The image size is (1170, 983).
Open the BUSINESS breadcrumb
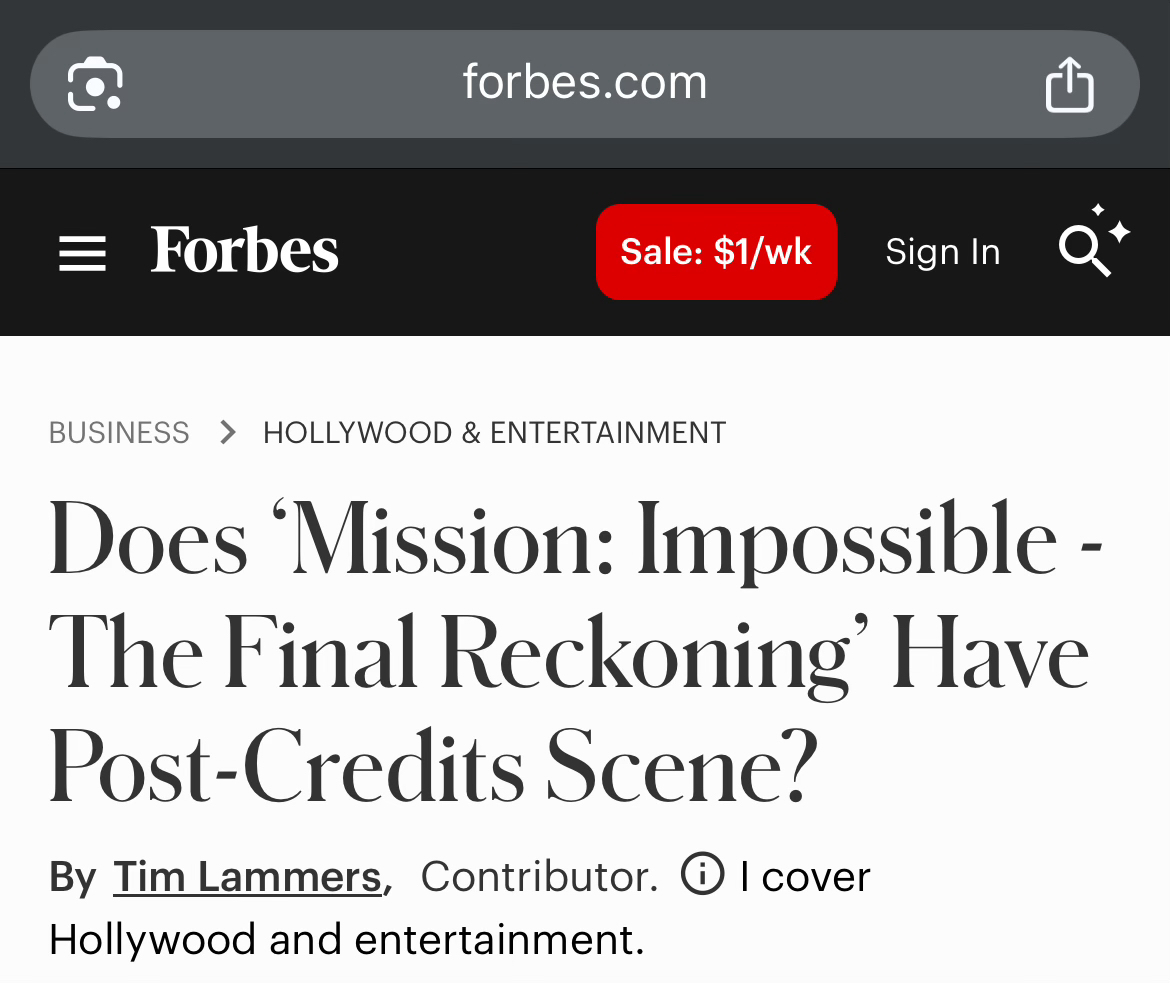[x=119, y=433]
